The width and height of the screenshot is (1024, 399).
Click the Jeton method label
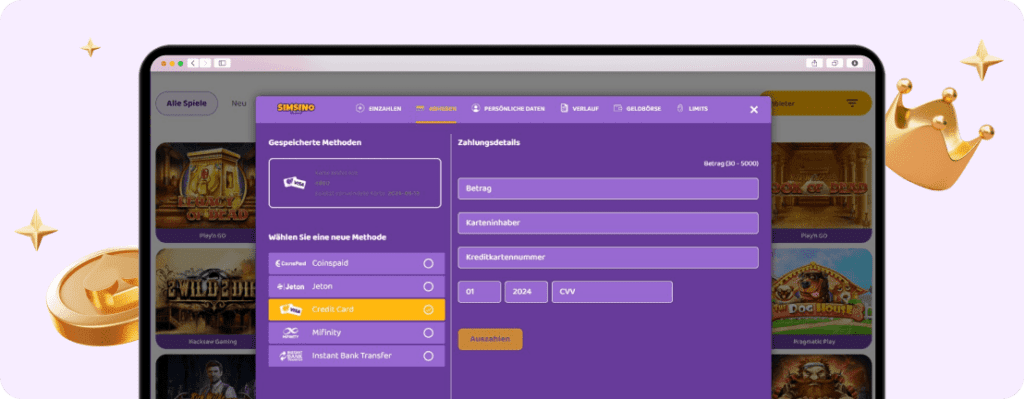coord(322,287)
